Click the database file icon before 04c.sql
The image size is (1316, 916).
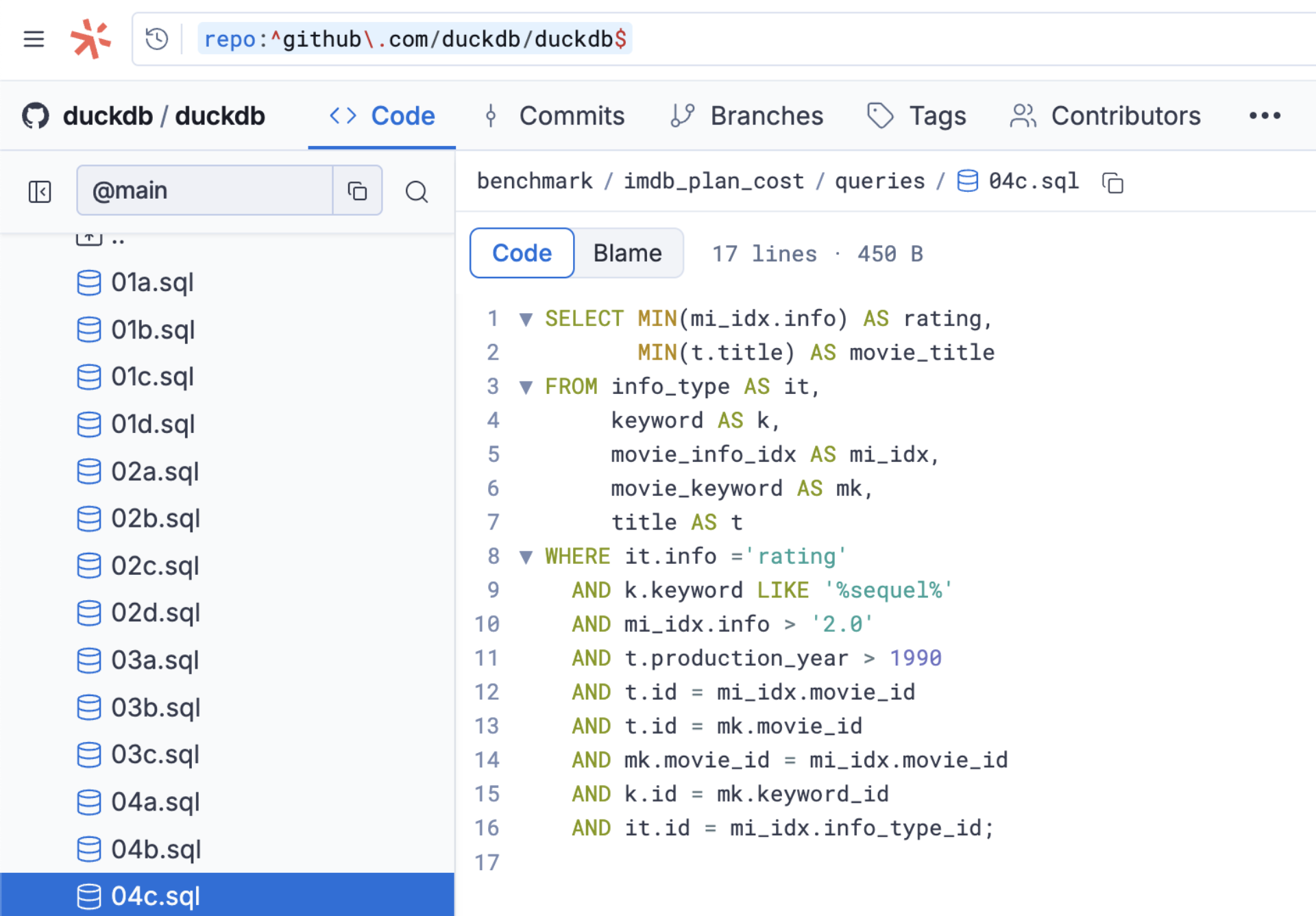click(967, 182)
